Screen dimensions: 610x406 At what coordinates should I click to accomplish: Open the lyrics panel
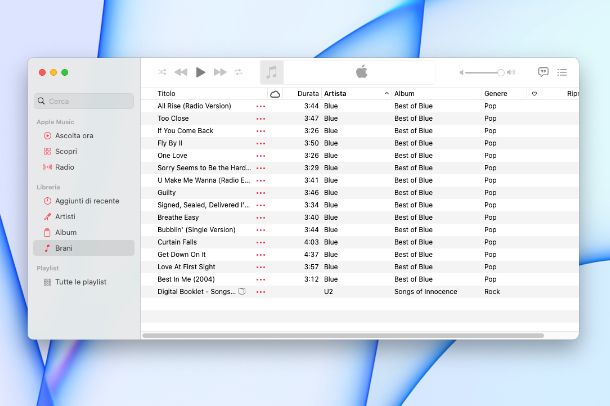click(543, 72)
